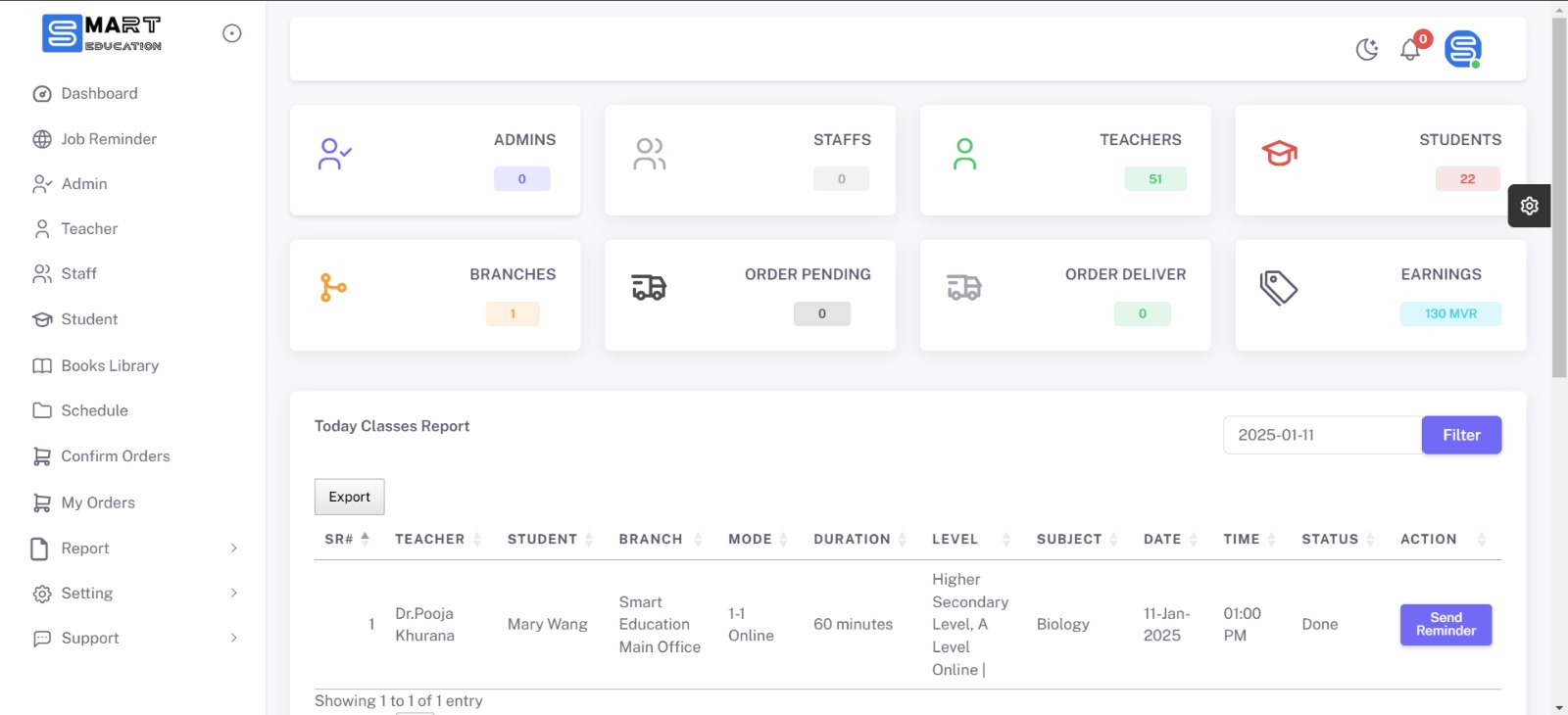Toggle dark mode moon icon
This screenshot has width=1568, height=715.
point(1367,49)
